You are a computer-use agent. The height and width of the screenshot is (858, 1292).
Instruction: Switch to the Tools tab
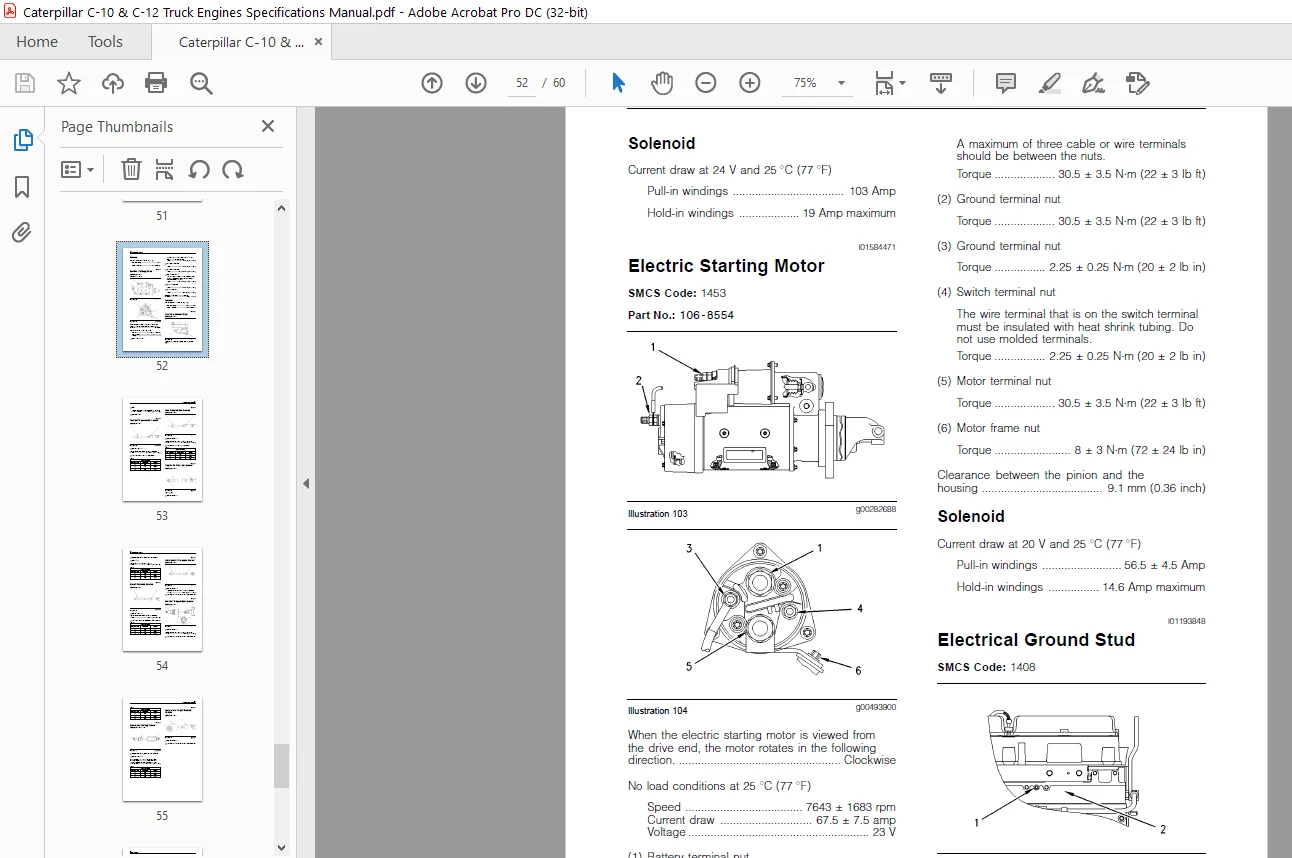pyautogui.click(x=105, y=41)
